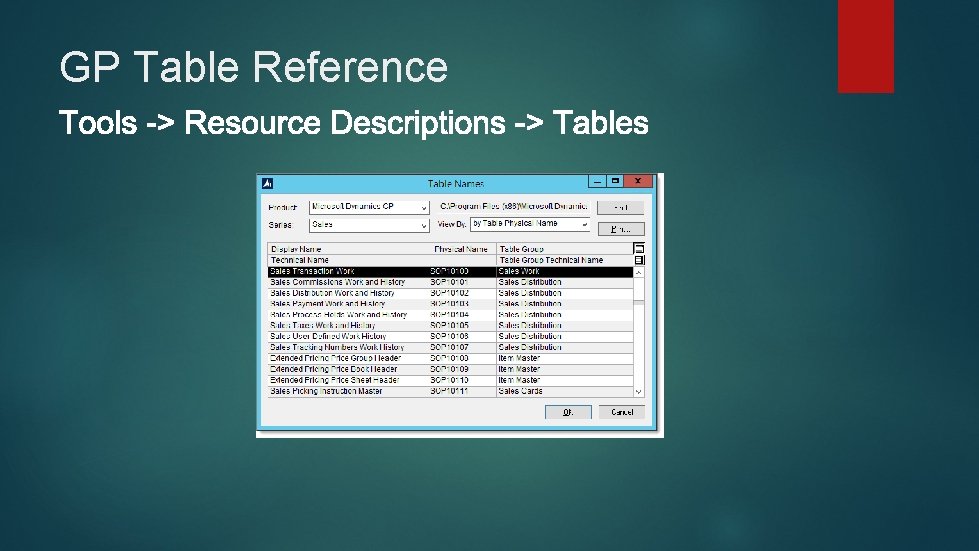The image size is (979, 551).
Task: Select Sales Tracking Numbers Work History row
Action: 450,348
